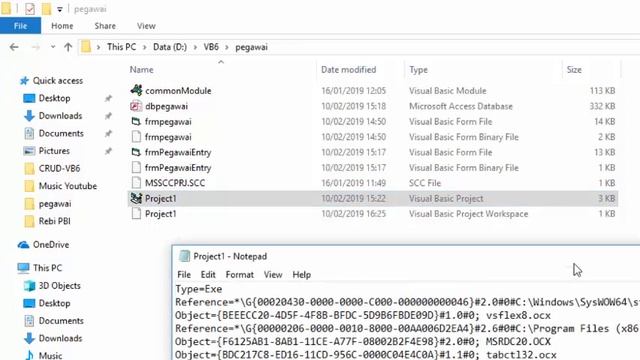Open Pictures in Quick access
Screen dimensions: 640x360
pos(54,151)
